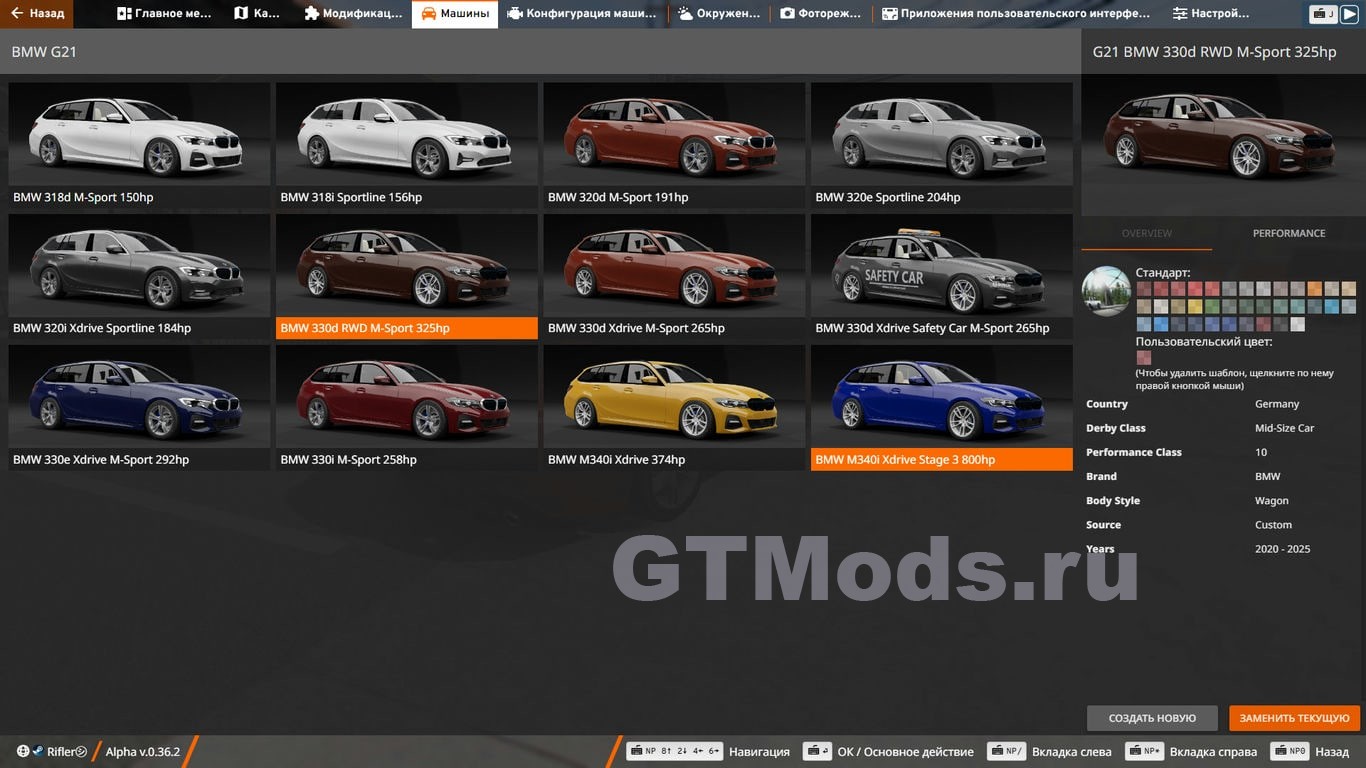The image size is (1366, 768).
Task: Select highlighted BMW 330d RWD M-Sport 325hp card
Action: pos(407,277)
